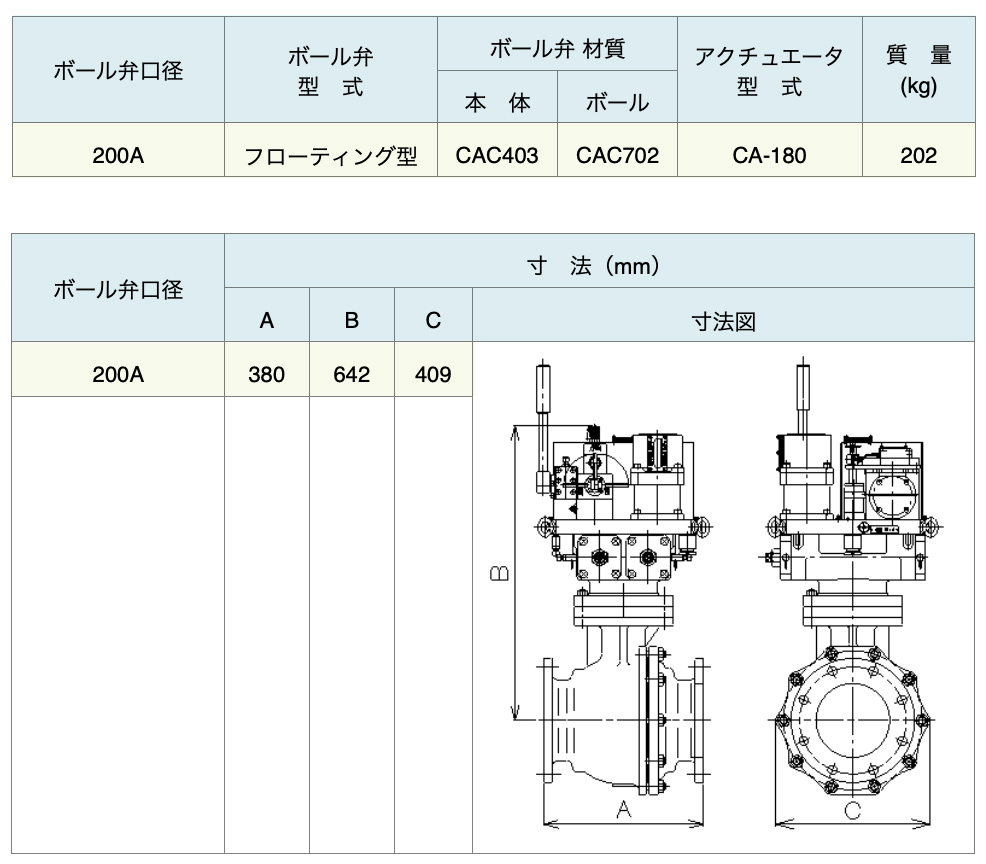Select the フローティング型 cell
Viewport: 986px width, 864px height.
[331, 150]
